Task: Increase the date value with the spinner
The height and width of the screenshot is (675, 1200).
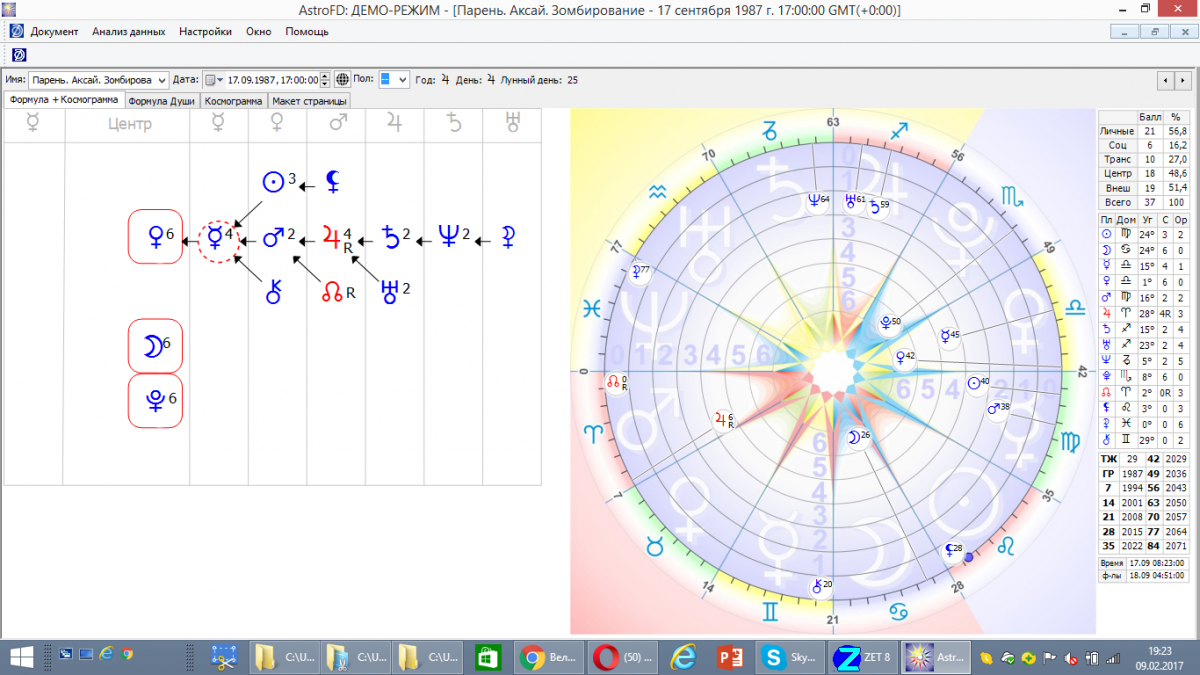Action: point(324,76)
